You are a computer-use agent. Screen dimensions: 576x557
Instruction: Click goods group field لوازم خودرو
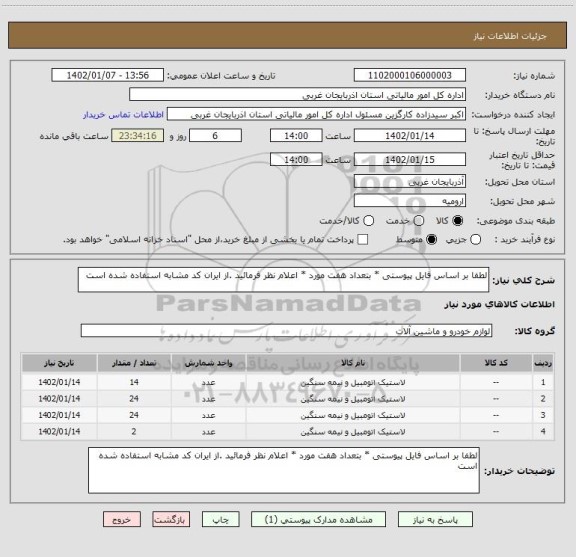click(x=286, y=331)
